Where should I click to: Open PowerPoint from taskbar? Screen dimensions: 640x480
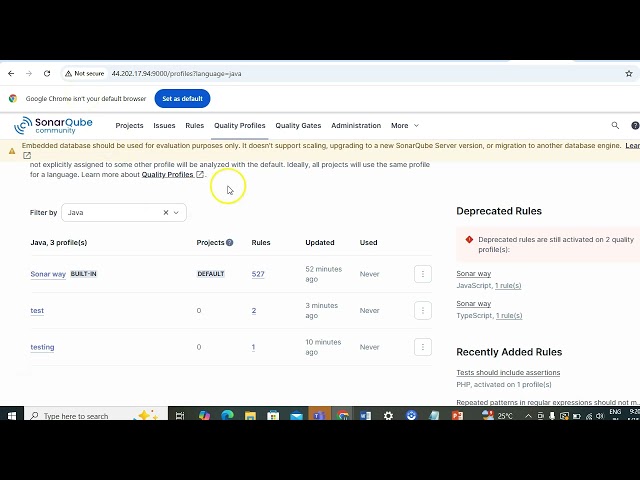457,416
